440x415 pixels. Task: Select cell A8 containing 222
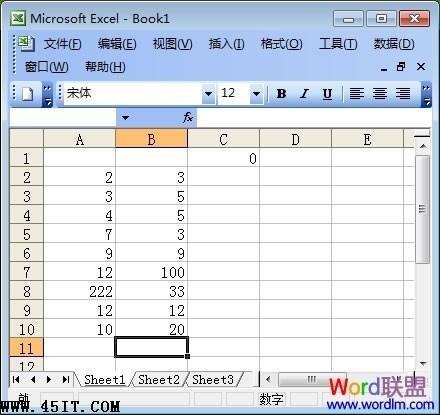point(80,291)
